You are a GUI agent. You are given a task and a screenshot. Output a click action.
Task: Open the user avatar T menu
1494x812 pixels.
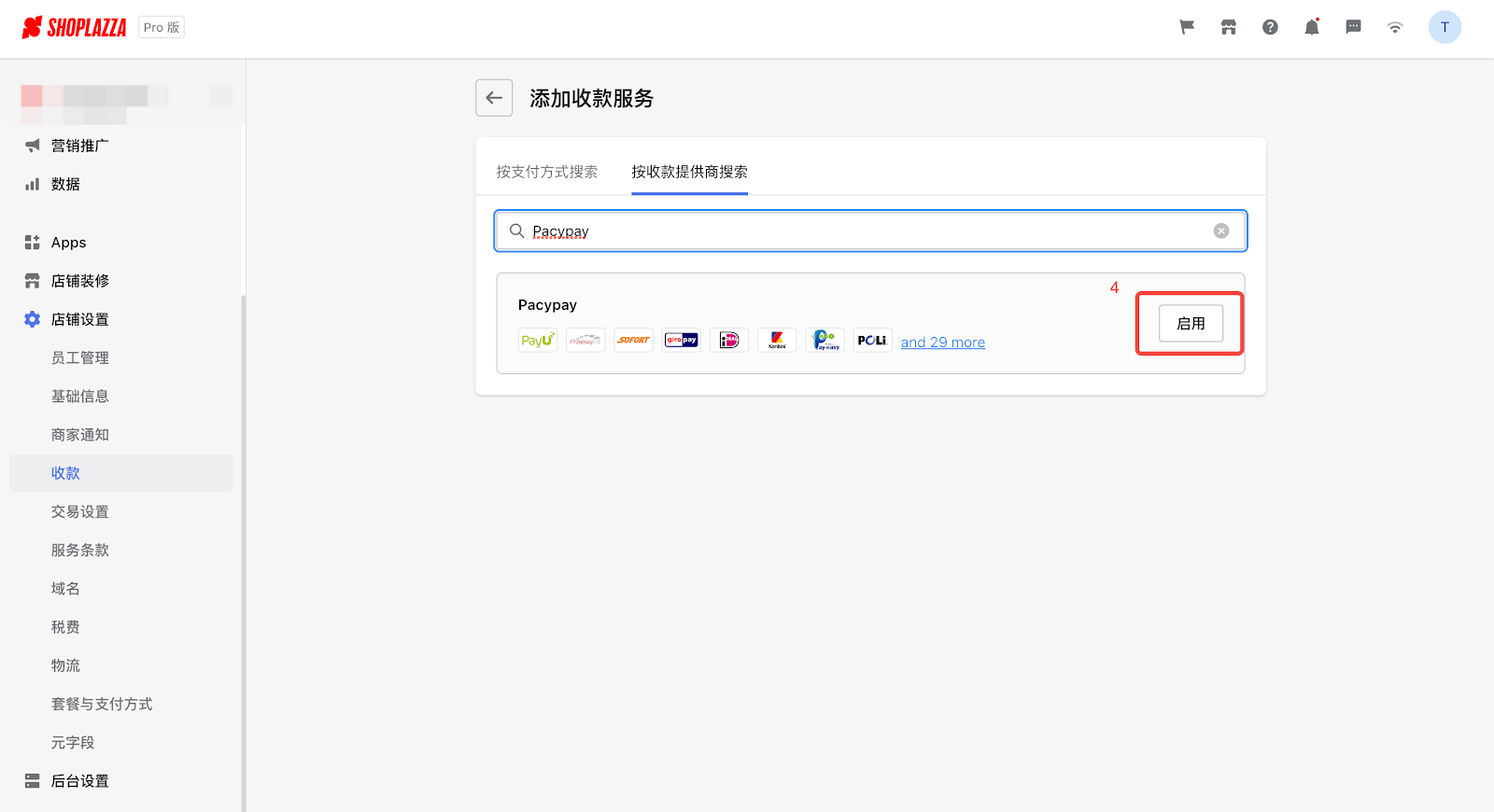point(1445,27)
